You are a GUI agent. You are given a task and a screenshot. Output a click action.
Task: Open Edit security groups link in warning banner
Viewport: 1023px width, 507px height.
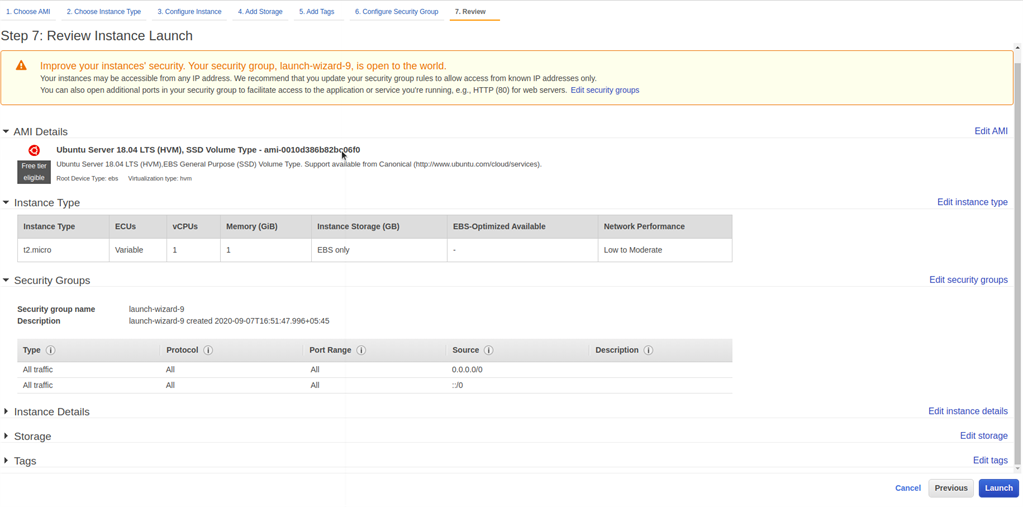click(x=604, y=90)
